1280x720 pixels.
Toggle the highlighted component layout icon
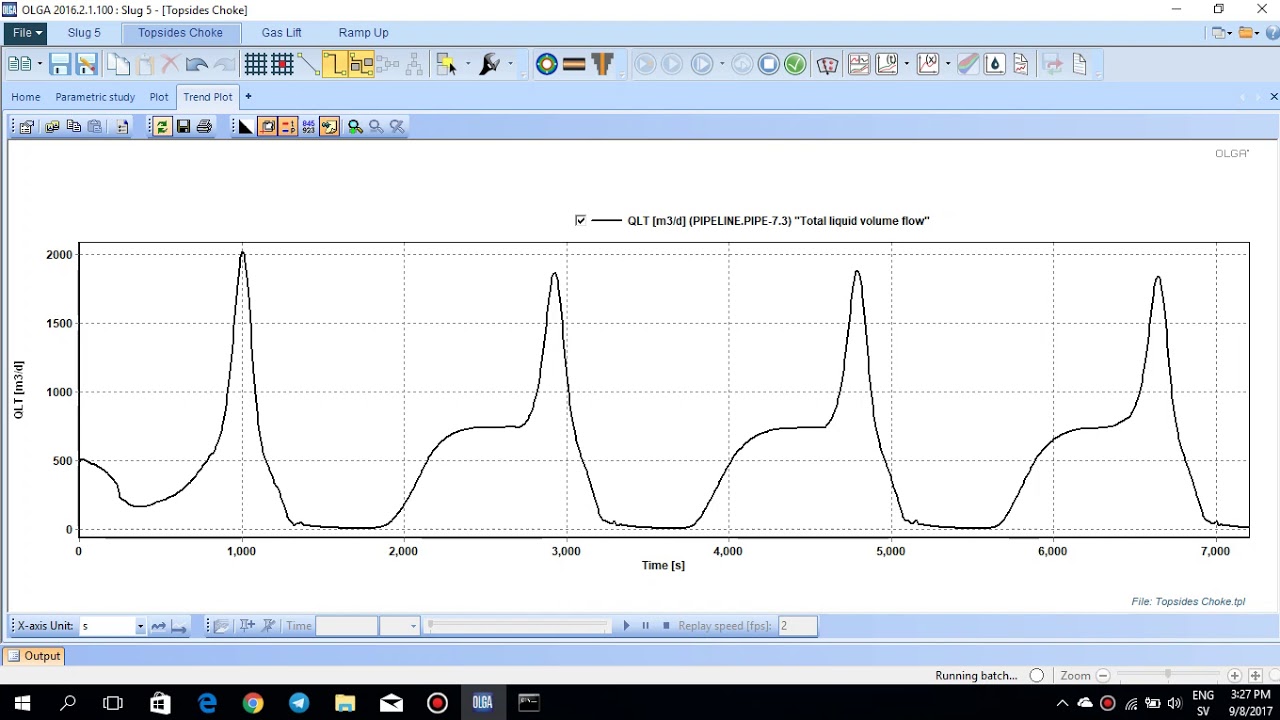point(361,65)
